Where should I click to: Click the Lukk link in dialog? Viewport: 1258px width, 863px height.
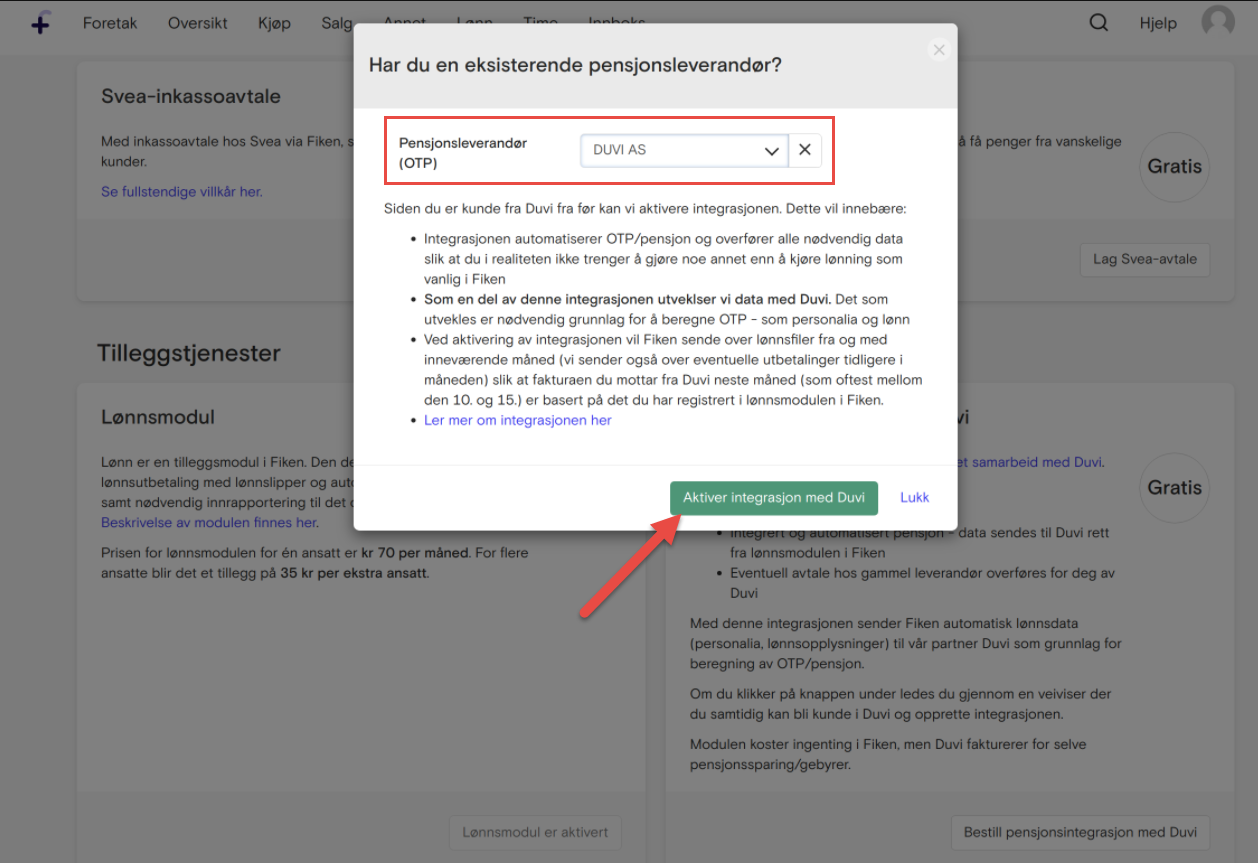pos(914,497)
